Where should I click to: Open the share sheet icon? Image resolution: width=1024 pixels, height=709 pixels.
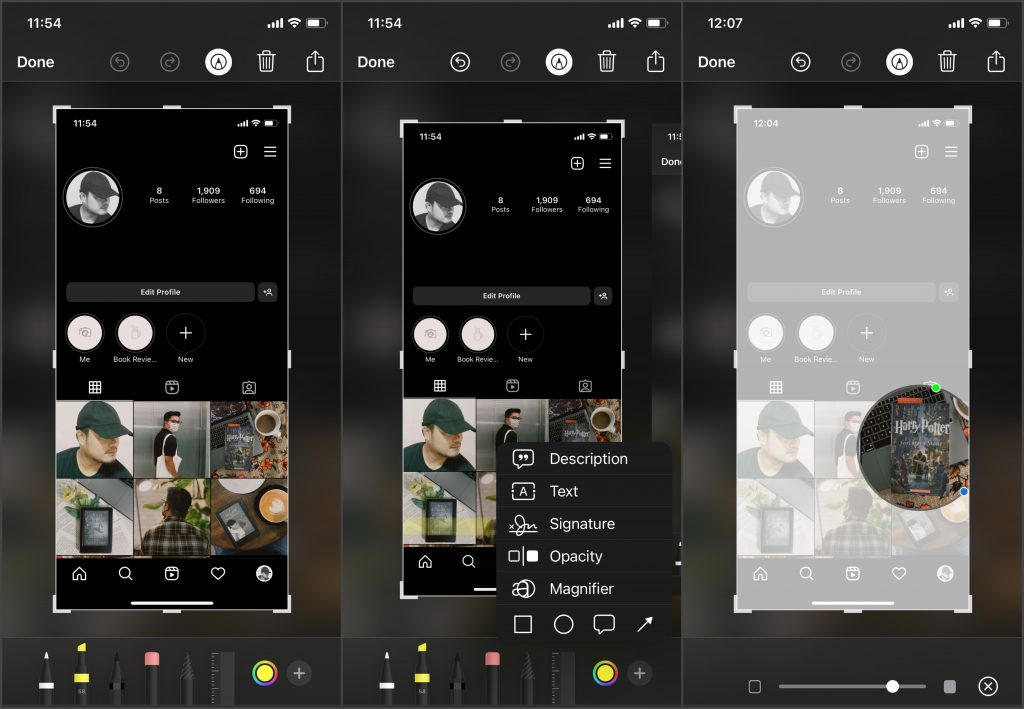tap(314, 61)
